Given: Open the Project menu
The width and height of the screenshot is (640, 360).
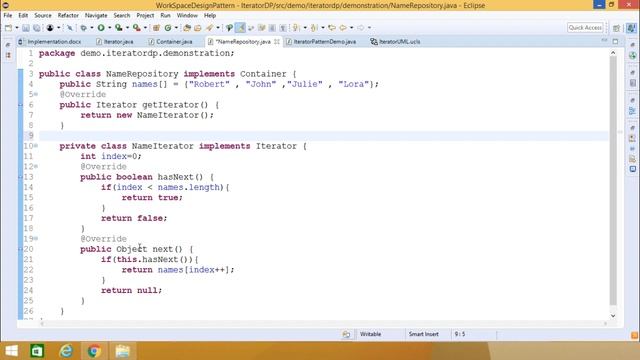Looking at the screenshot, I should click(145, 16).
